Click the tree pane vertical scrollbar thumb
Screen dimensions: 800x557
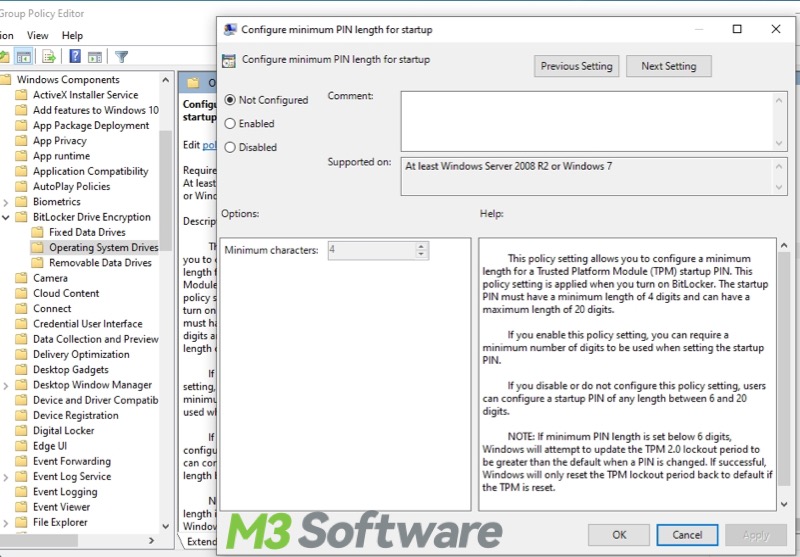(x=165, y=190)
